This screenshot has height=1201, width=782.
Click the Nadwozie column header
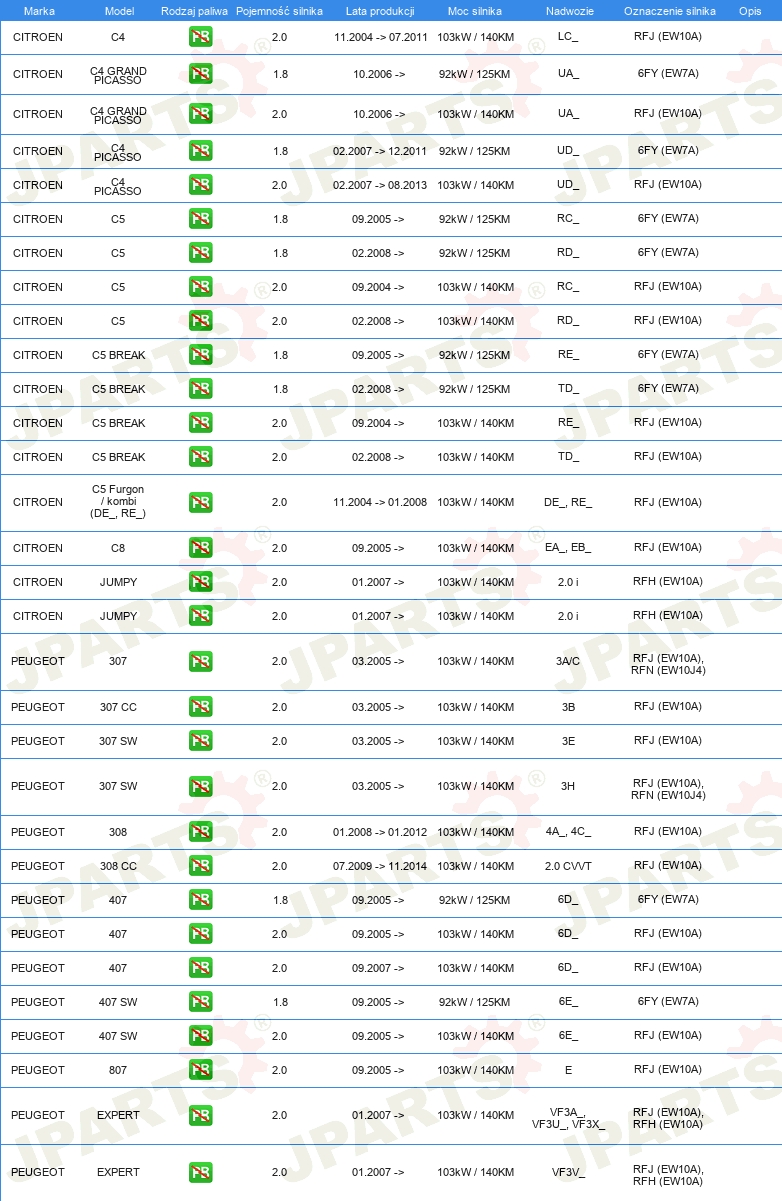[568, 11]
